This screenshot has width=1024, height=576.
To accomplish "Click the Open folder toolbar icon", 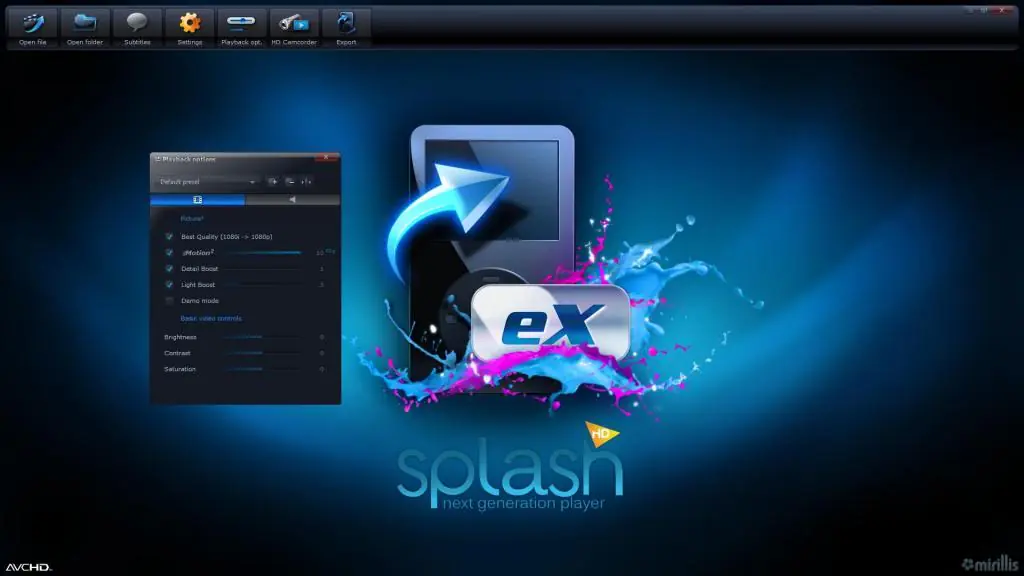I will (85, 27).
